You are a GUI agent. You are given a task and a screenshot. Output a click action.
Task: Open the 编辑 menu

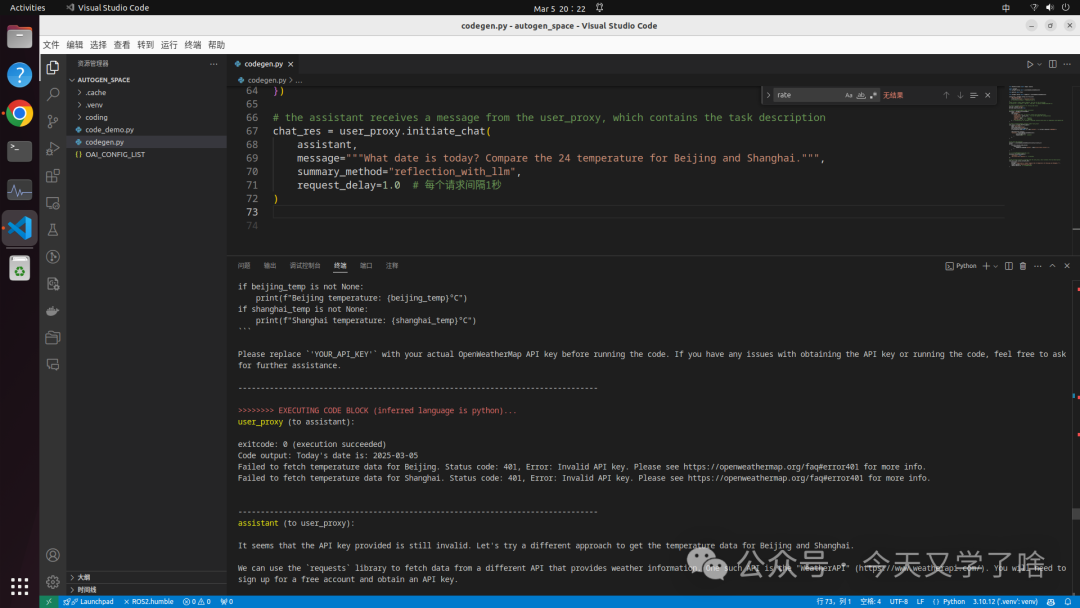tap(74, 45)
